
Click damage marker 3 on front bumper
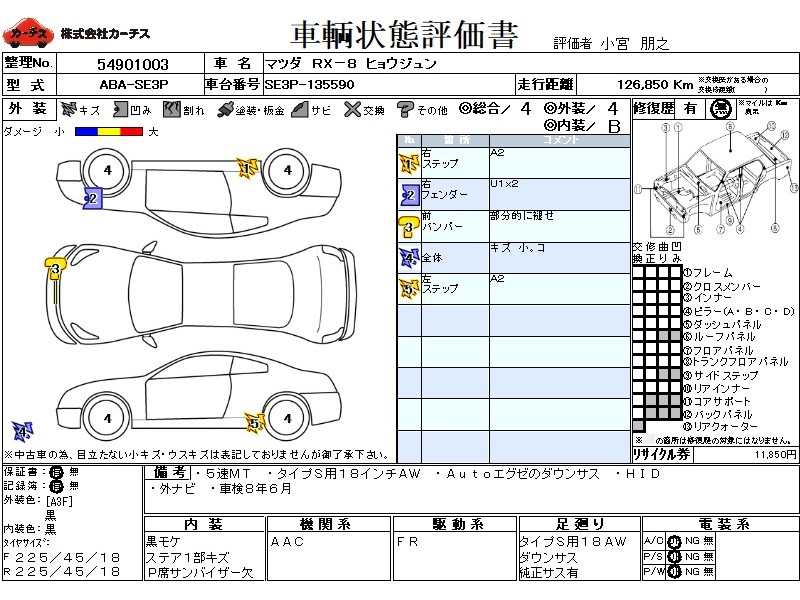click(x=56, y=268)
